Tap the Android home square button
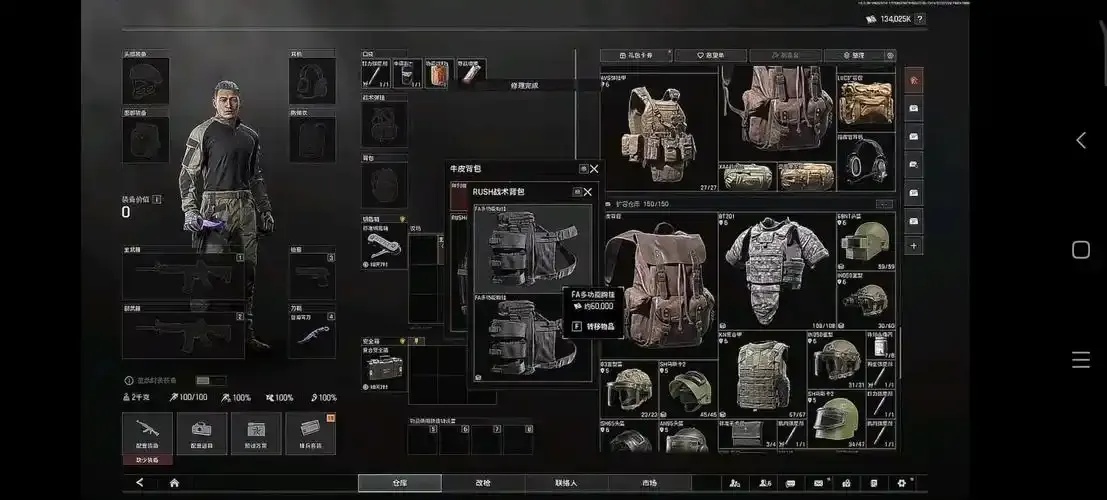The height and width of the screenshot is (500, 1107). click(x=1081, y=249)
